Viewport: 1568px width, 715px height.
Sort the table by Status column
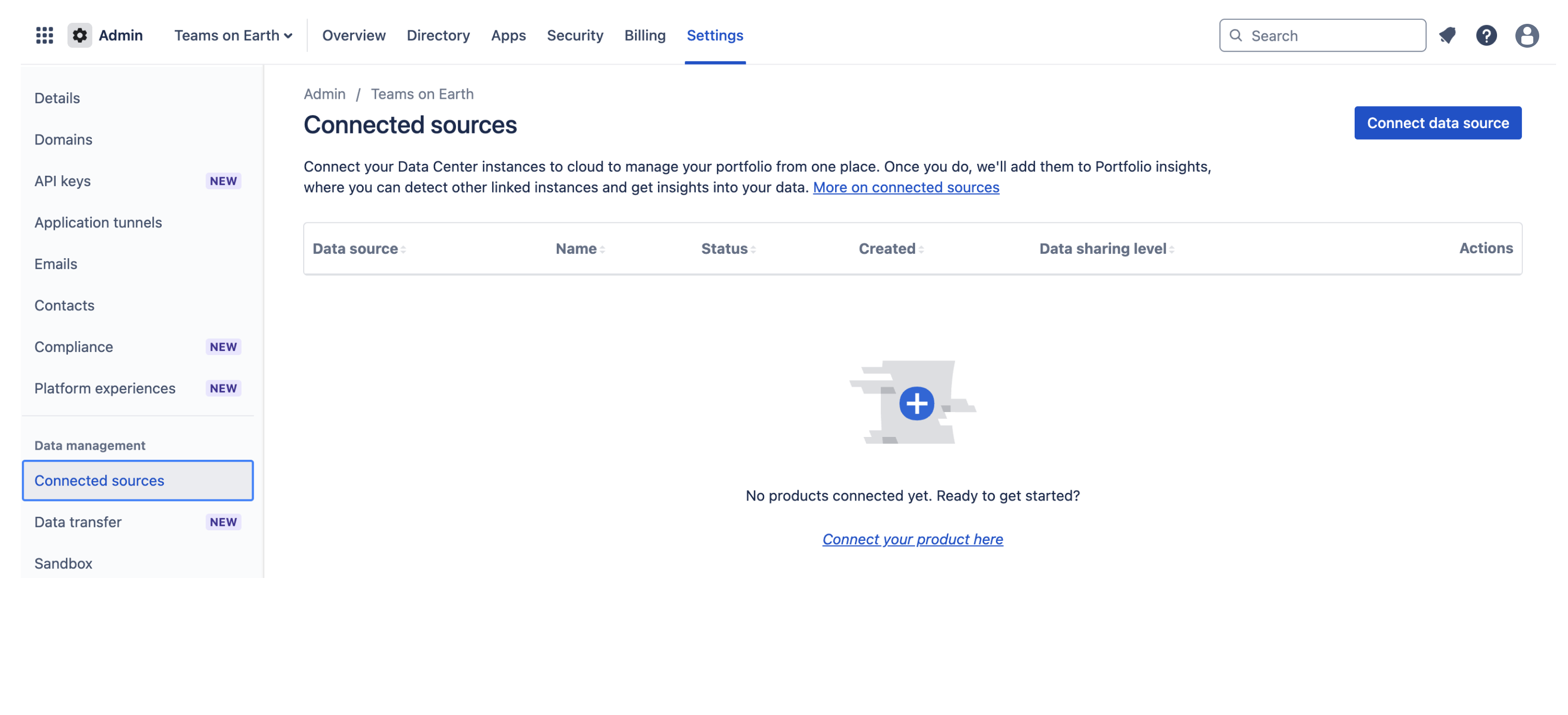tap(754, 248)
